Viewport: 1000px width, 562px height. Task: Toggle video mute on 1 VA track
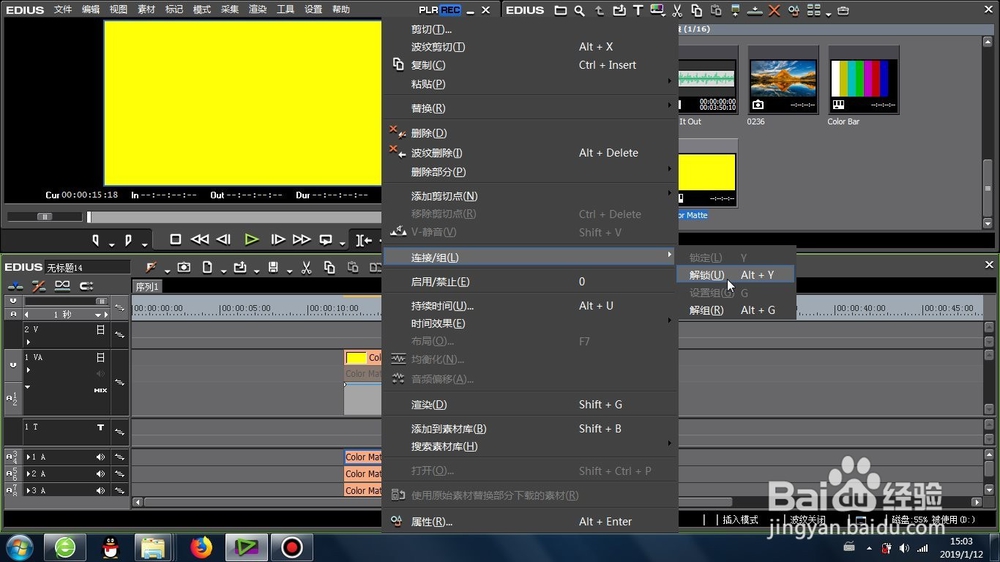tap(100, 357)
